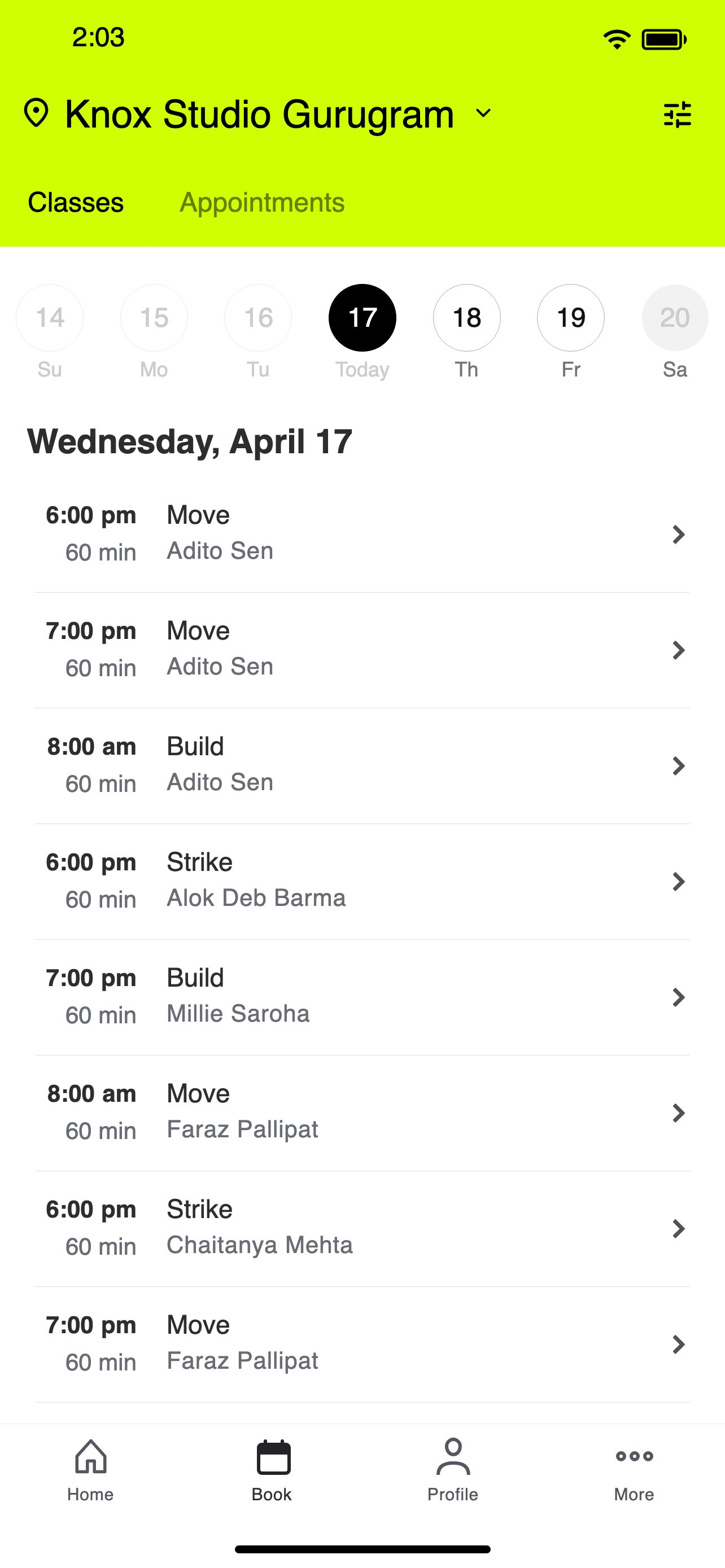725x1568 pixels.
Task: Switch to the Appointments tab
Action: 262,203
